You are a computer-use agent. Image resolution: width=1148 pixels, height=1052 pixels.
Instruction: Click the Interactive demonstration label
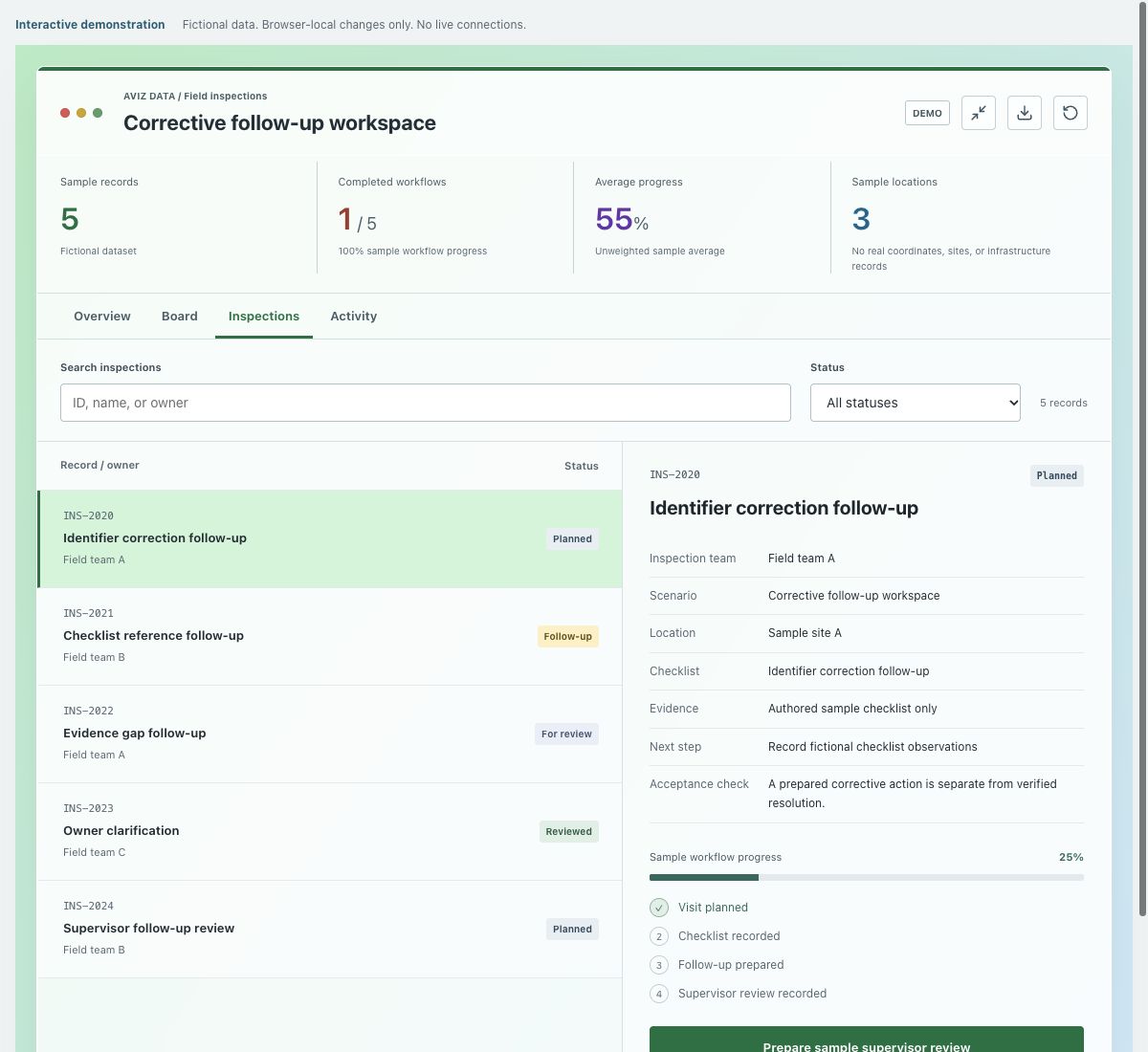(90, 25)
